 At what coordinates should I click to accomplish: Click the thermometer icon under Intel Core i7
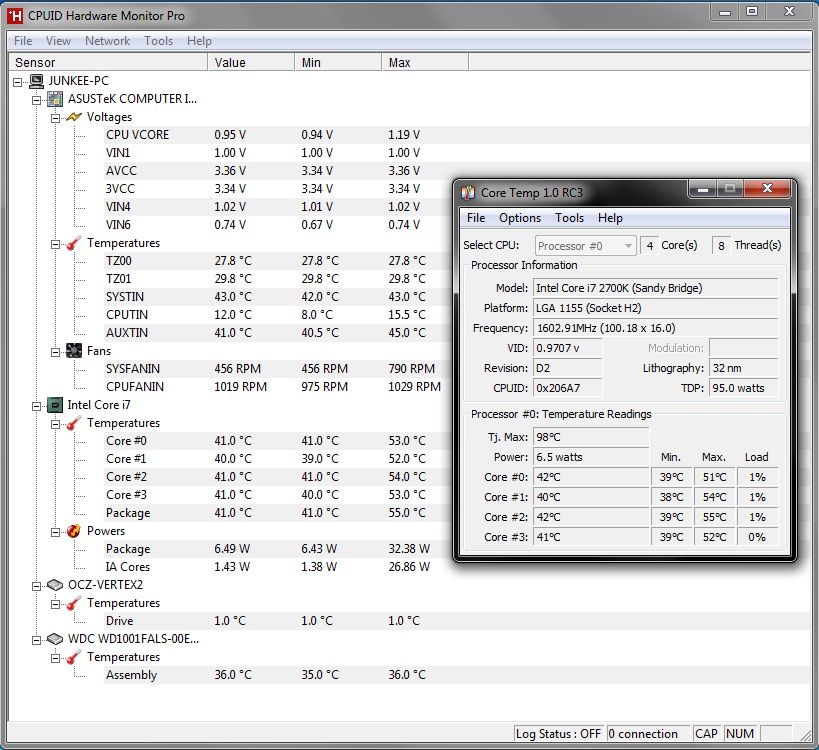pyautogui.click(x=74, y=423)
